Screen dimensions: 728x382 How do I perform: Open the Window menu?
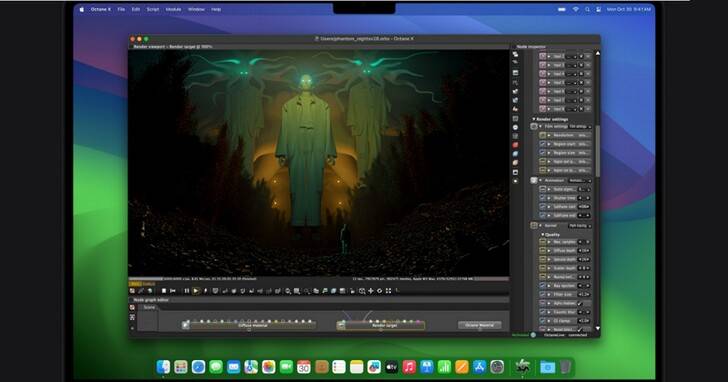click(x=196, y=9)
